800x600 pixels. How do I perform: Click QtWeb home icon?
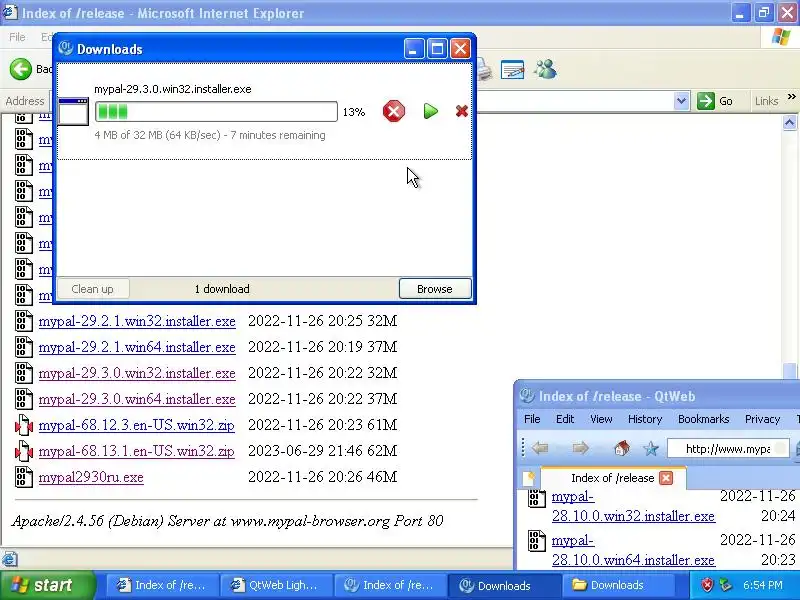click(621, 448)
